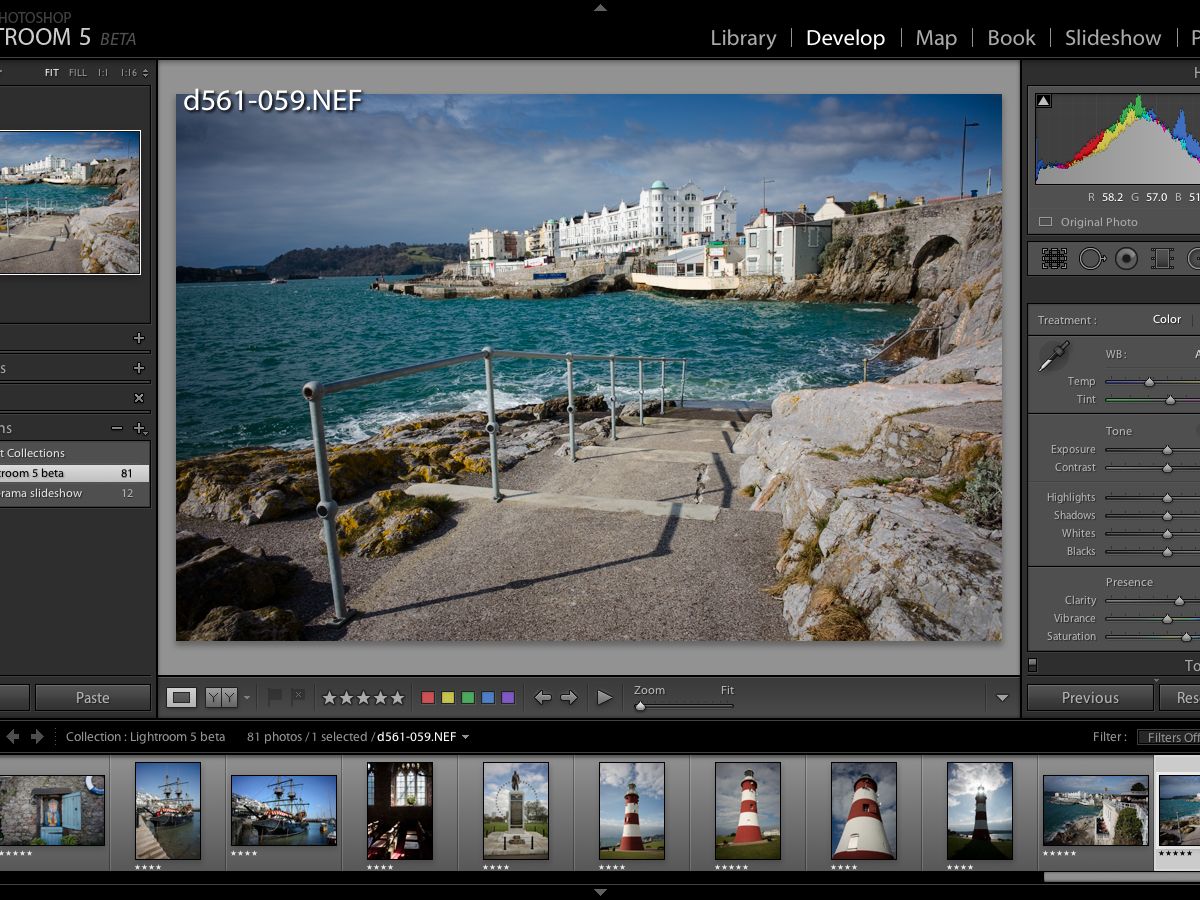The width and height of the screenshot is (1200, 900).
Task: Select the stained glass window thumbnail
Action: coord(400,810)
